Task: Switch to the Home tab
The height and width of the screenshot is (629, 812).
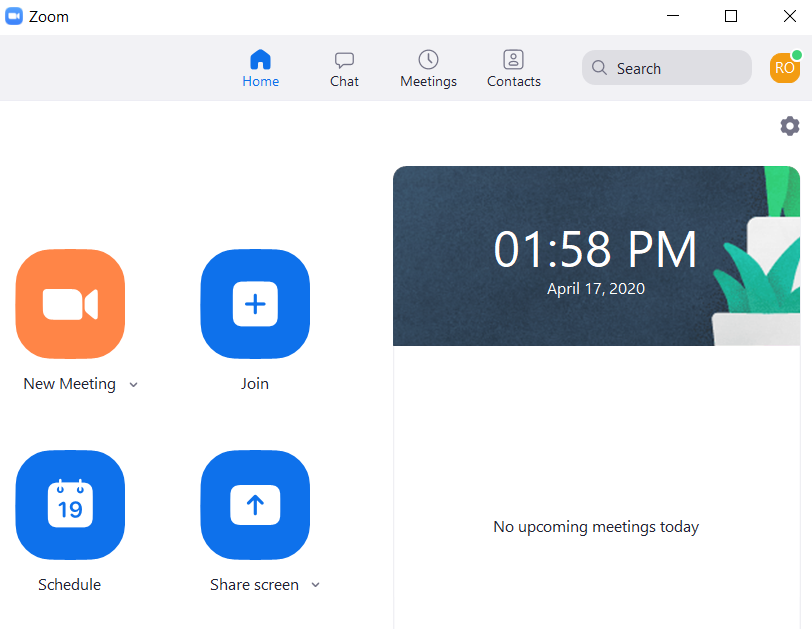Action: point(260,68)
